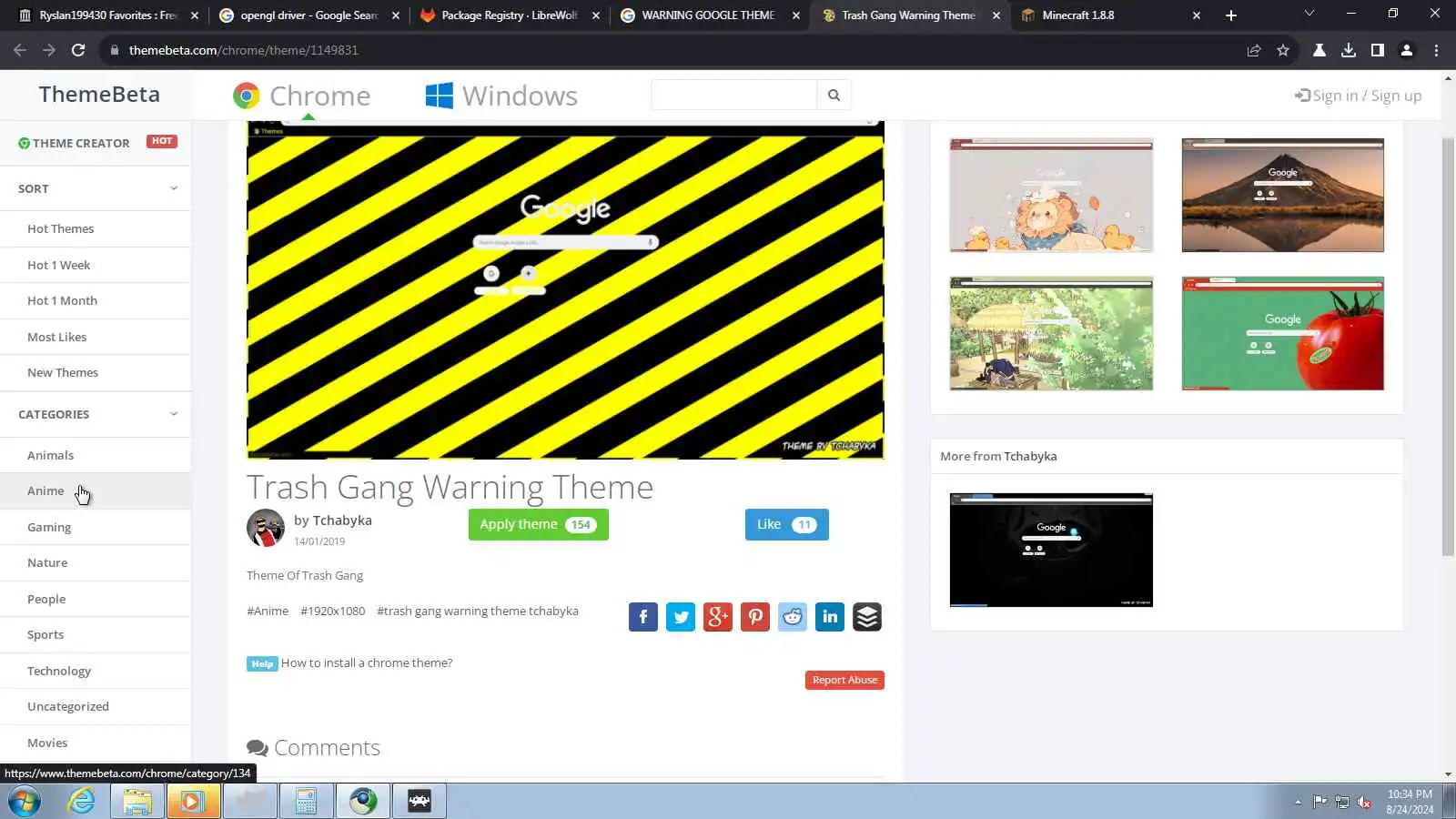This screenshot has width=1456, height=819.
Task: Switch to the WARNING GOOGLE THEME tab
Action: (x=710, y=15)
